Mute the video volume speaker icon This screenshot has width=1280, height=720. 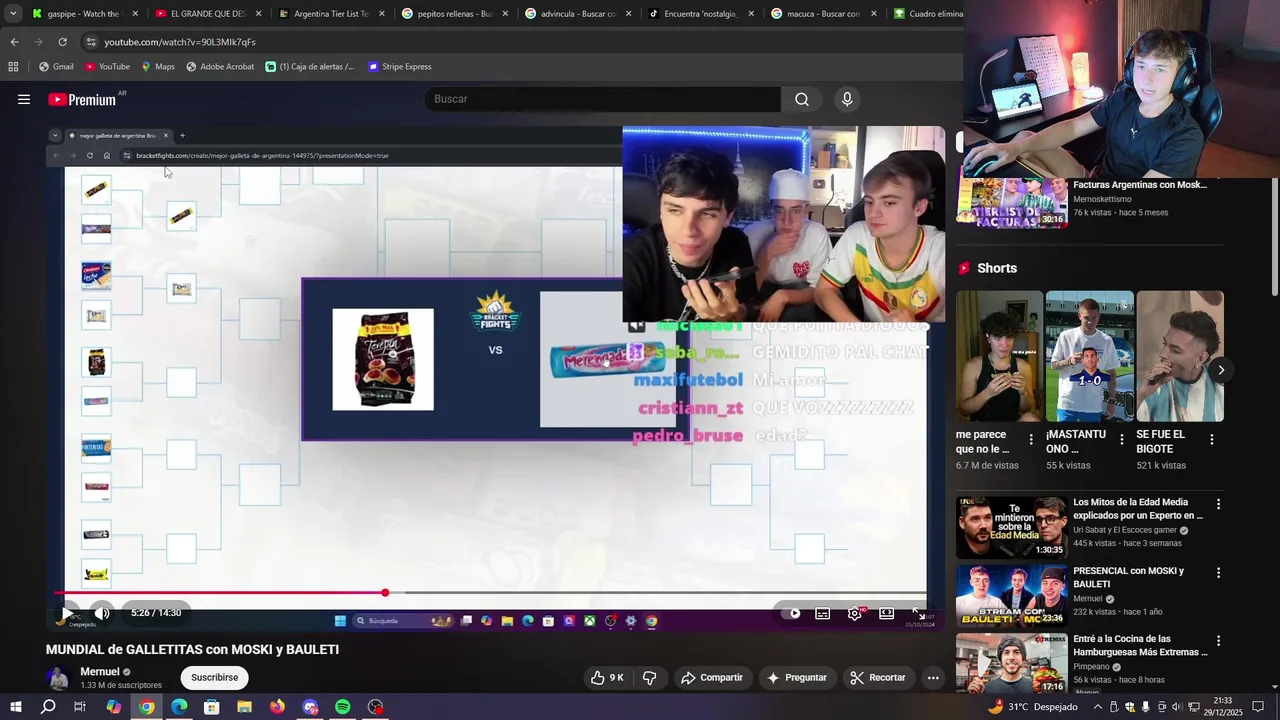pyautogui.click(x=102, y=613)
